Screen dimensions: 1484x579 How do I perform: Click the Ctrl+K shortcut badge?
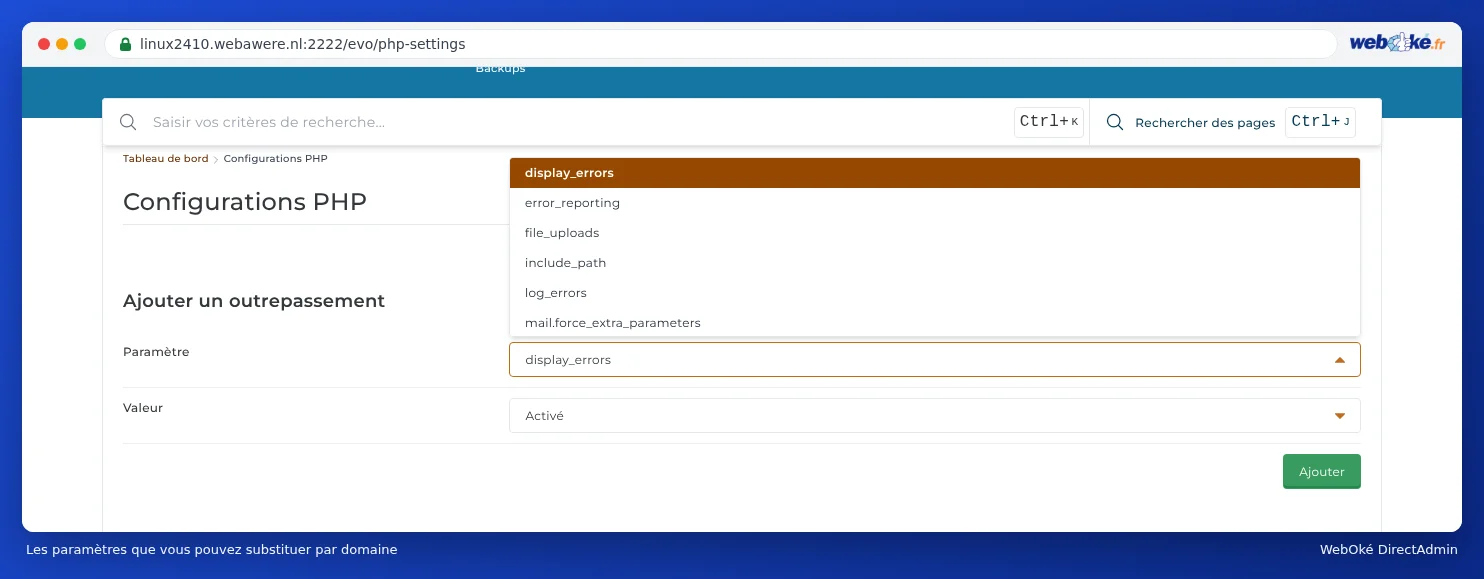[1049, 122]
